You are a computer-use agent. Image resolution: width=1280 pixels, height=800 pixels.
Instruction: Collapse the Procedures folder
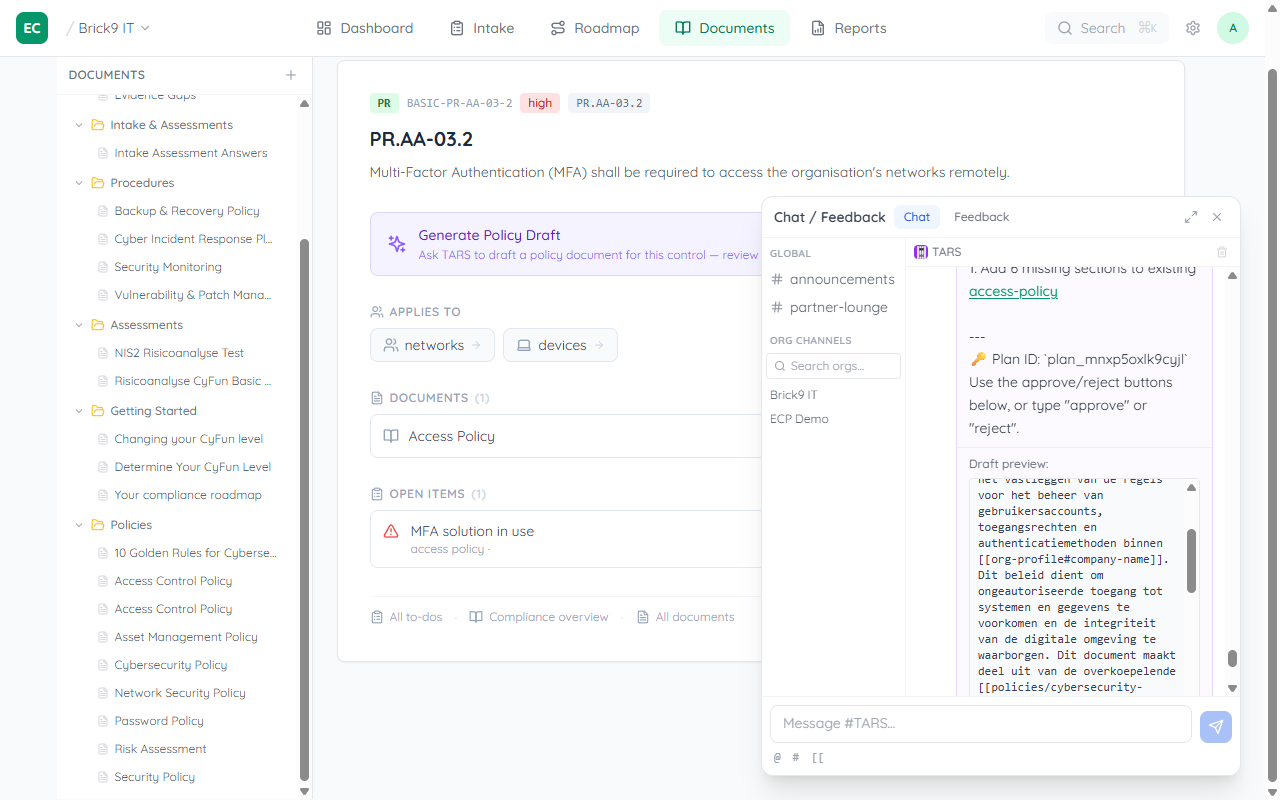79,182
